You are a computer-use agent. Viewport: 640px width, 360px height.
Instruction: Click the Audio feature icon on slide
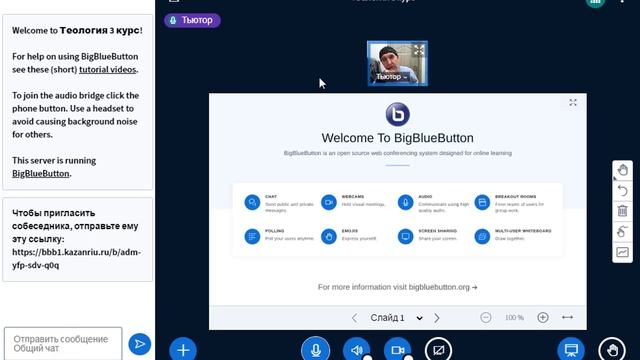click(405, 202)
